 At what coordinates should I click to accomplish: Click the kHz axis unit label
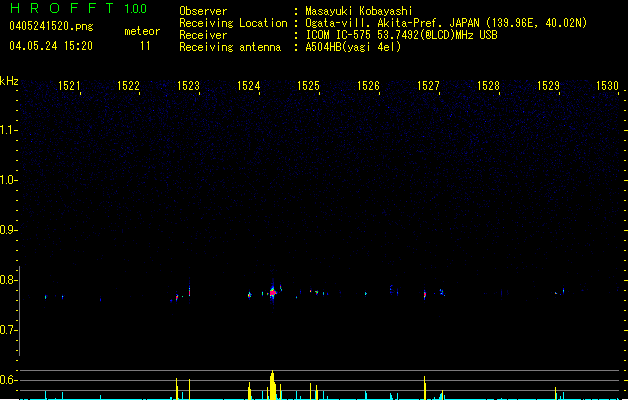9,81
